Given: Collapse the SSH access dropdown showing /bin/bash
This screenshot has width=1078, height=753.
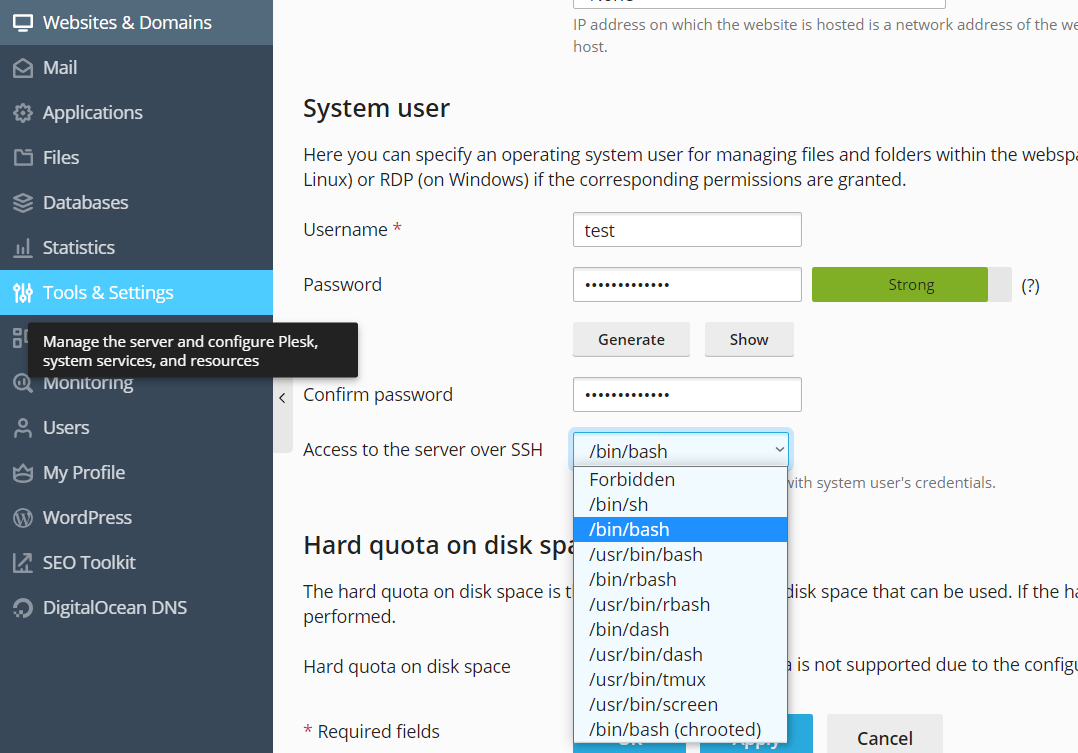Looking at the screenshot, I should point(680,451).
